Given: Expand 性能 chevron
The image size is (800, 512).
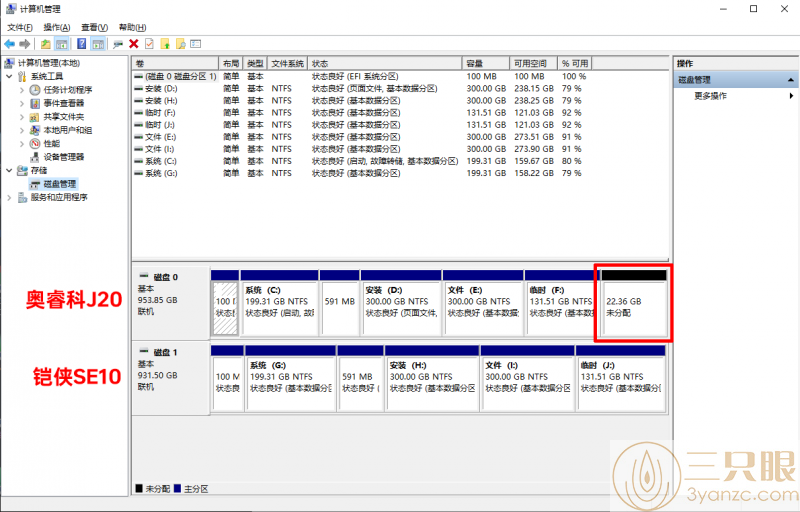Looking at the screenshot, I should pyautogui.click(x=22, y=143).
